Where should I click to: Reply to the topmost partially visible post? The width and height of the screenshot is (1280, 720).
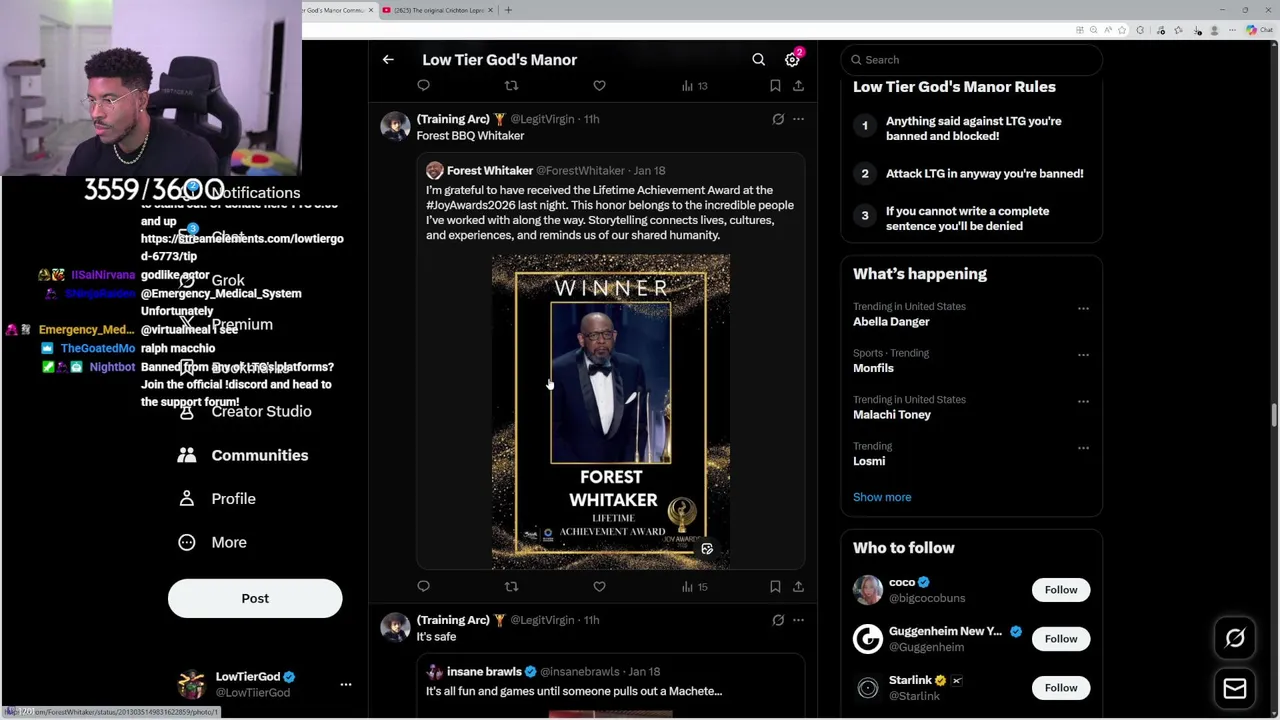pyautogui.click(x=423, y=86)
